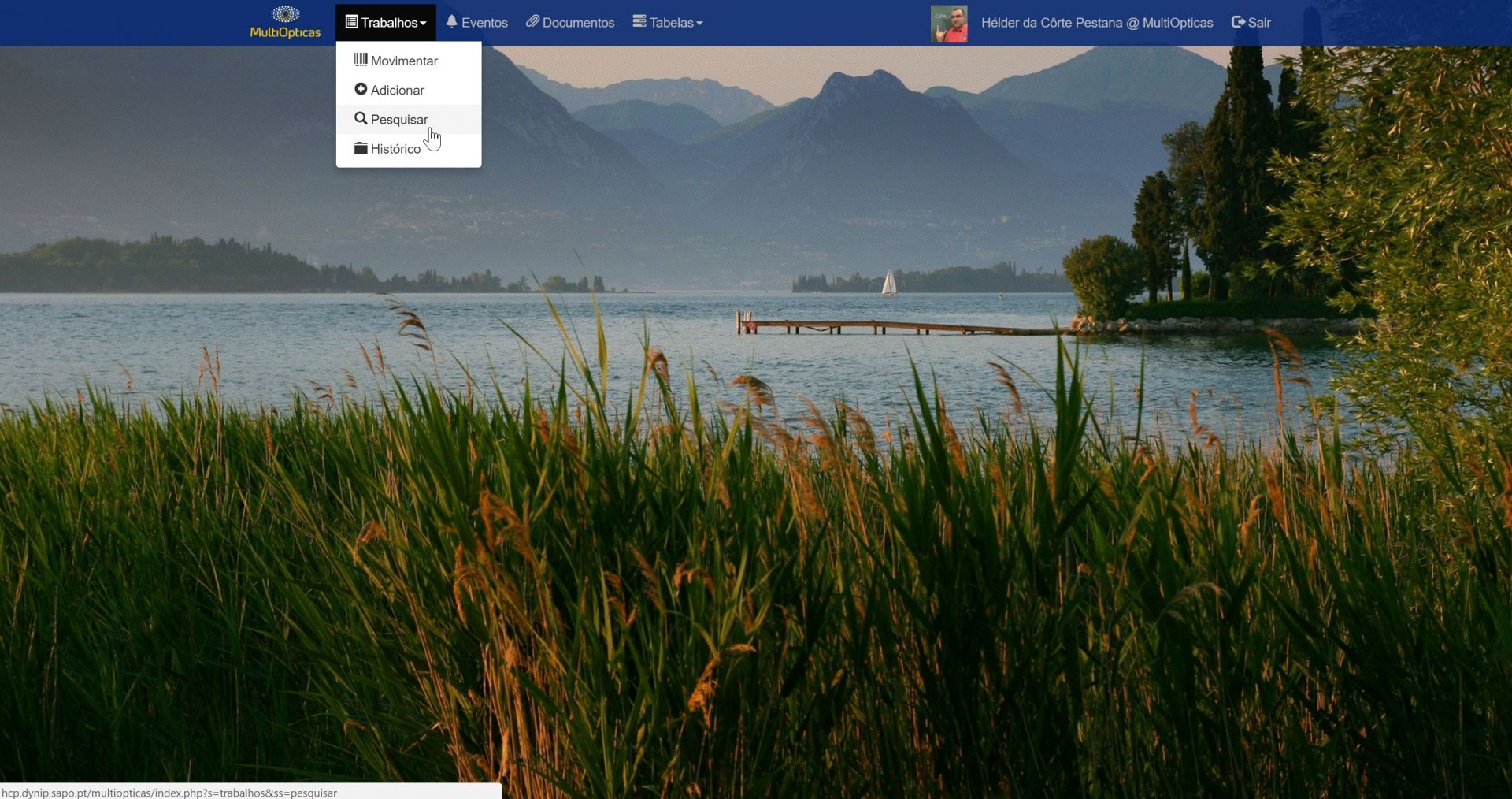The image size is (1512, 799).
Task: Click the paperclip icon beside Documentos
Action: click(x=533, y=22)
